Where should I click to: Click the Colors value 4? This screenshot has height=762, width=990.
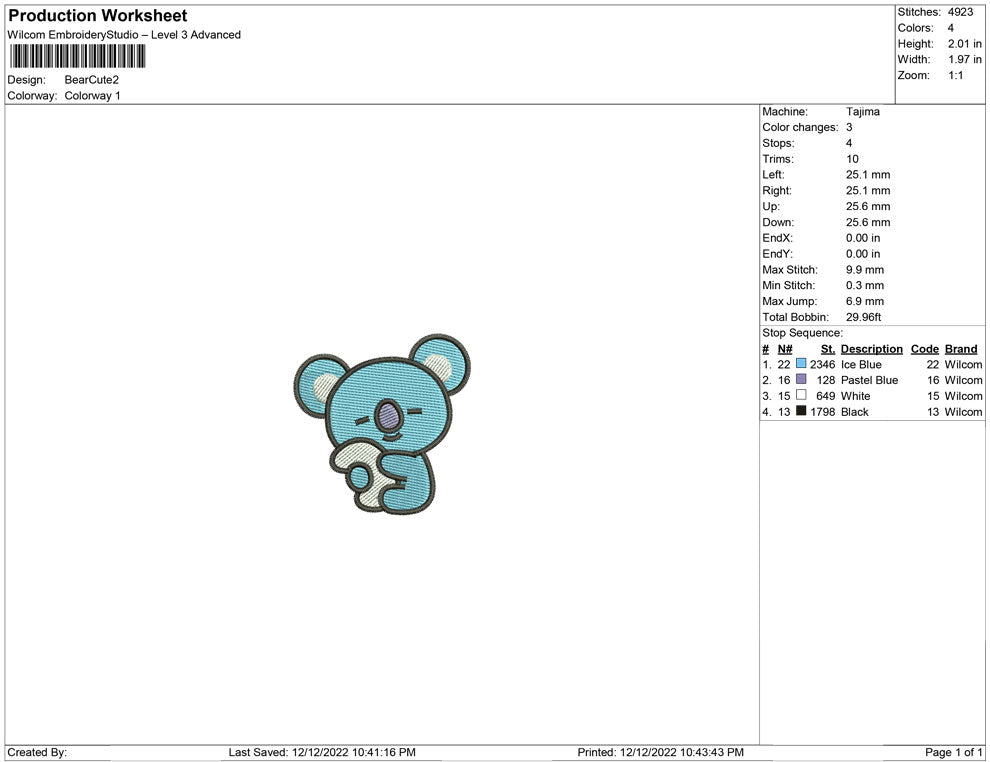click(x=951, y=28)
